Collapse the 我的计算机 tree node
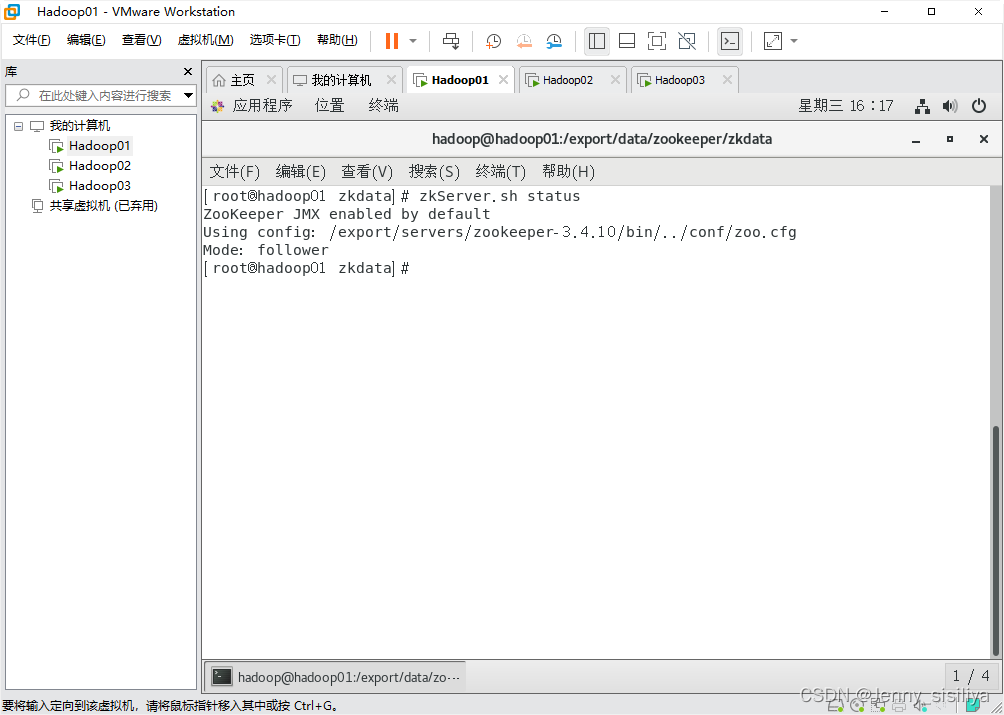The height and width of the screenshot is (715, 1004). (x=18, y=126)
